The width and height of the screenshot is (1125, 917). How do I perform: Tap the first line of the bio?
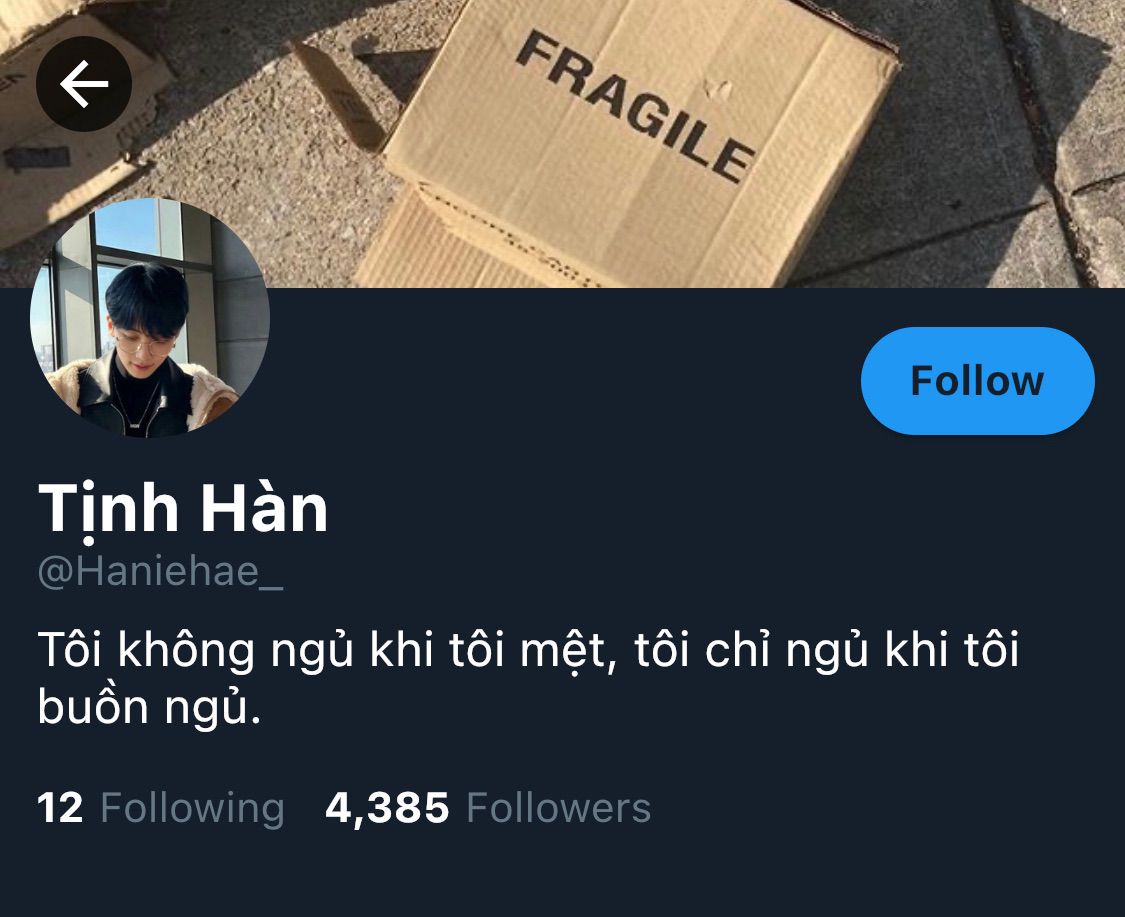tap(528, 650)
